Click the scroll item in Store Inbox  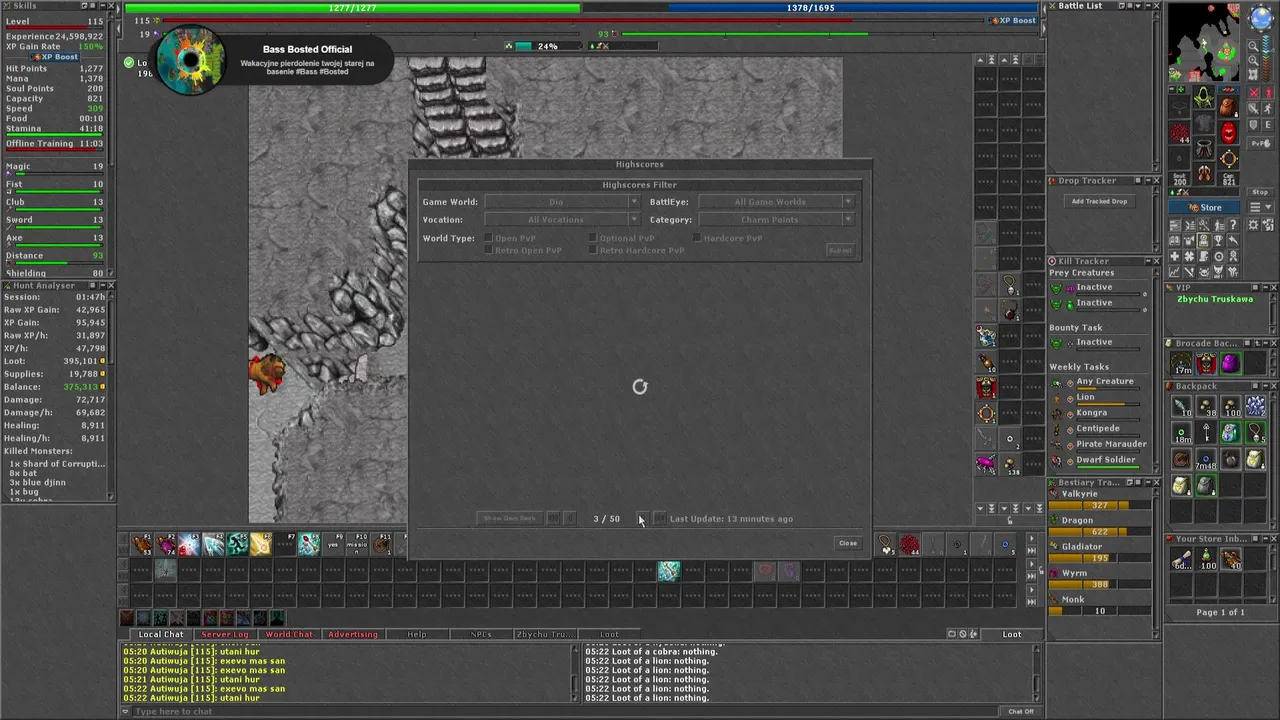click(1181, 559)
